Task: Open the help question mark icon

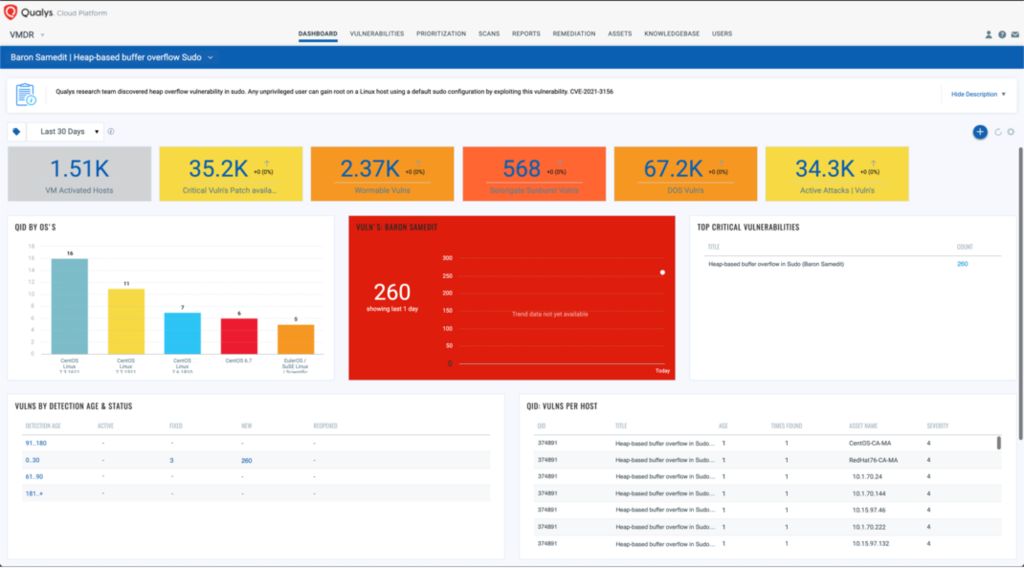Action: click(x=1002, y=34)
